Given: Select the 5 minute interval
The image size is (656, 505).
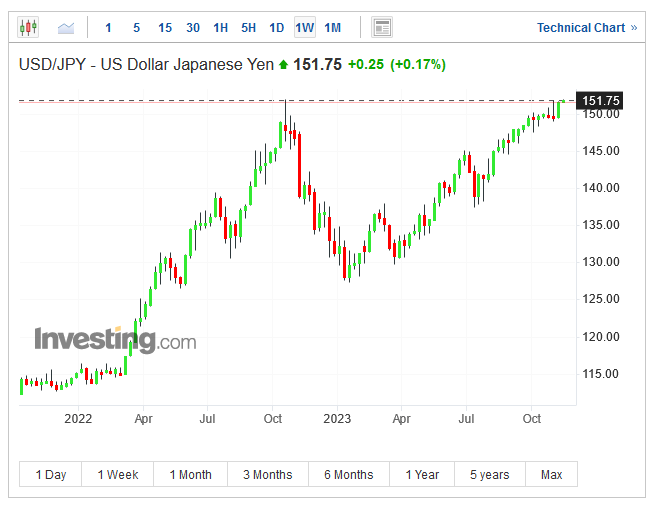Looking at the screenshot, I should (x=136, y=27).
